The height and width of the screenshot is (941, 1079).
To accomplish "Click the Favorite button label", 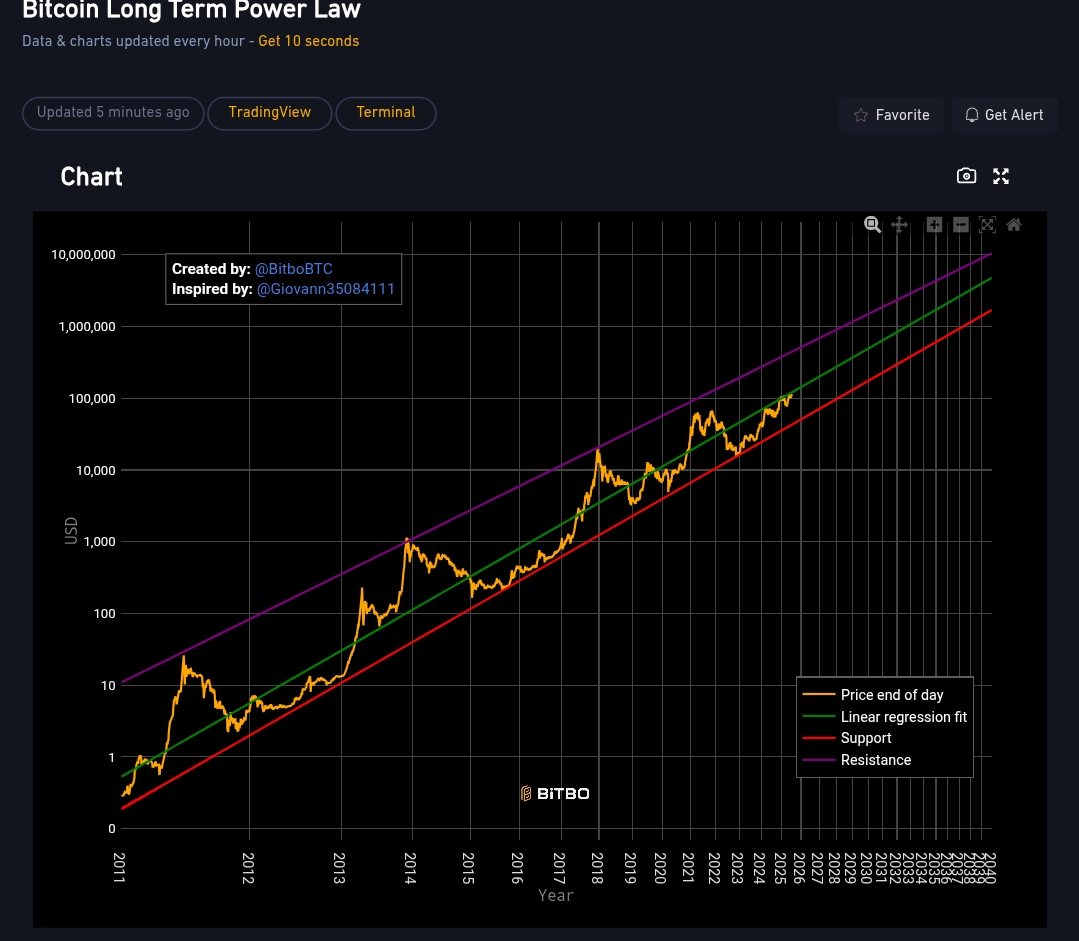I will pos(902,115).
